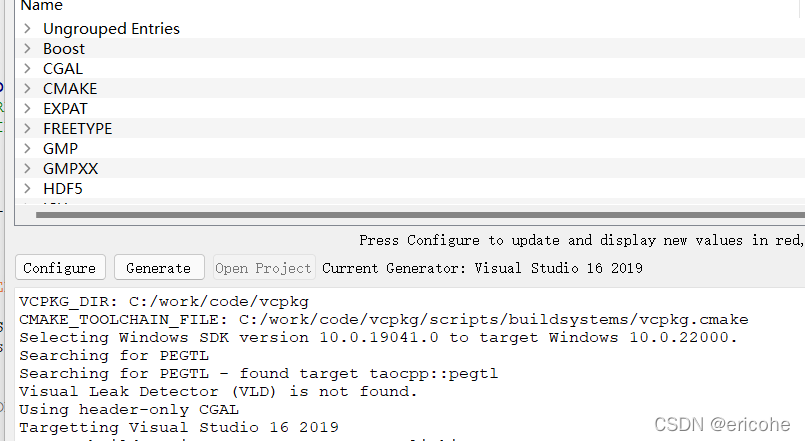Select the Boost row label

[64, 49]
